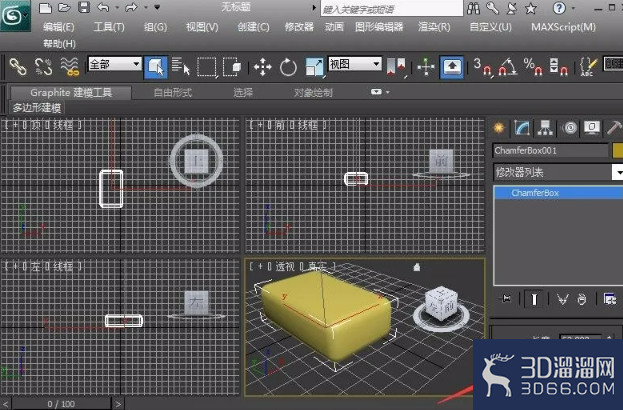Switch to 对象绘制 ribbon tab

pos(313,93)
